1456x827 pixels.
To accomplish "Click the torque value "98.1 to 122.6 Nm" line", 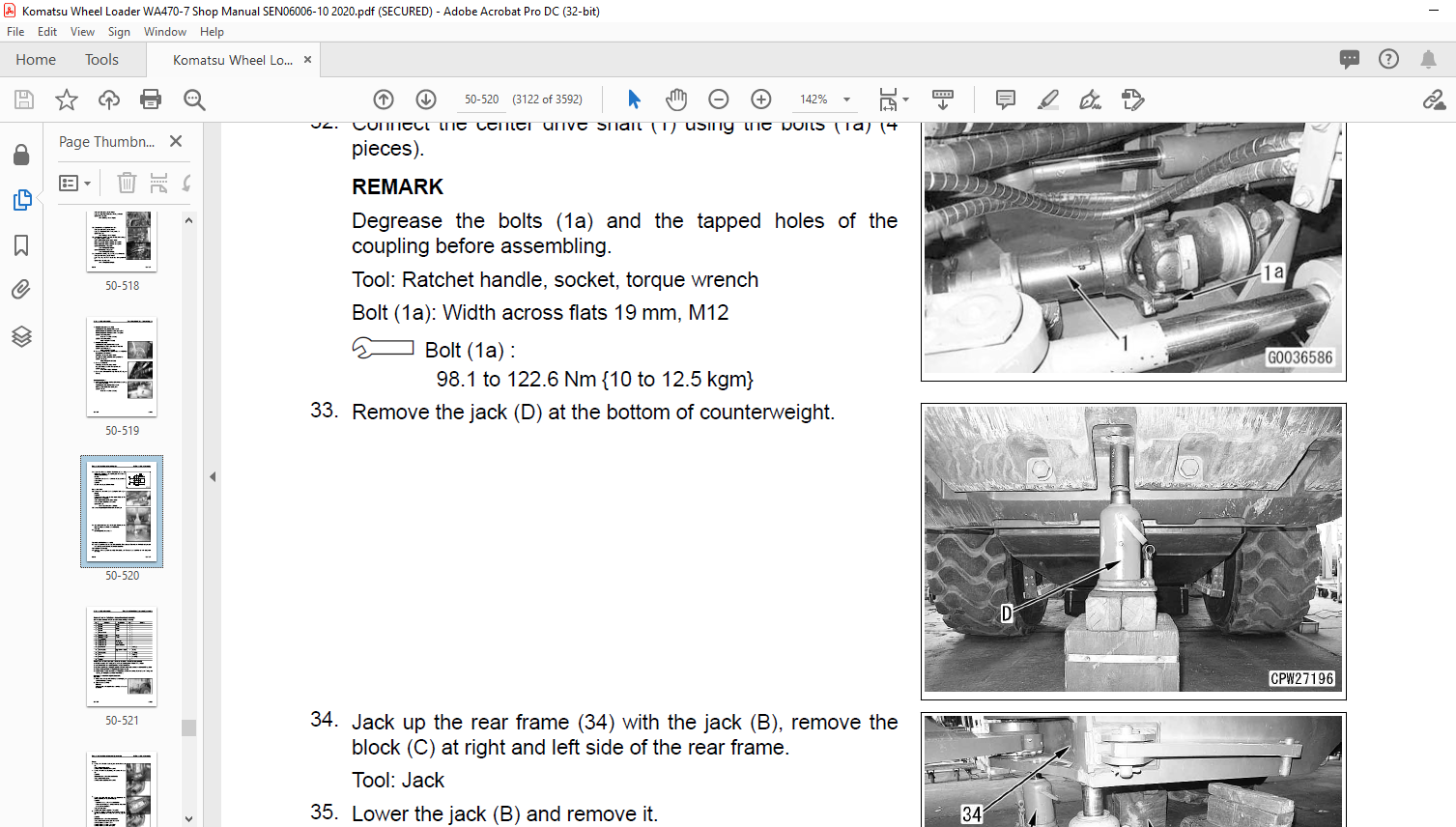I will point(595,379).
